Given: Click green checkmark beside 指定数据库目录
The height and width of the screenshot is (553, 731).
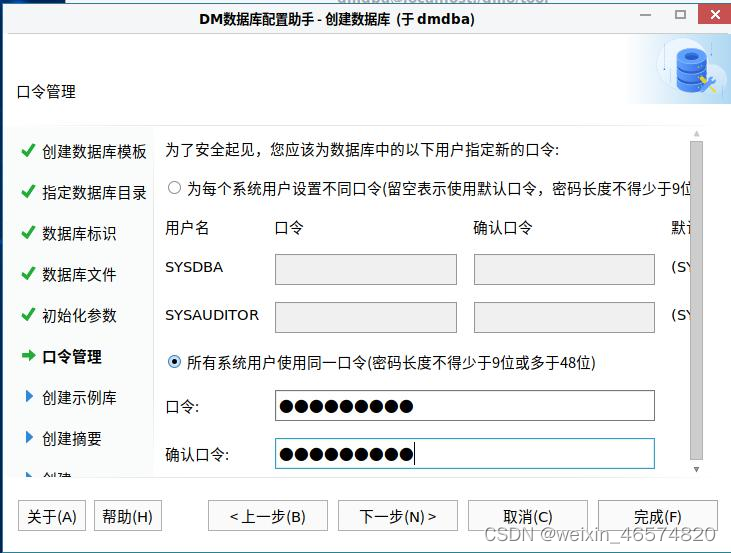Looking at the screenshot, I should click(x=28, y=191).
